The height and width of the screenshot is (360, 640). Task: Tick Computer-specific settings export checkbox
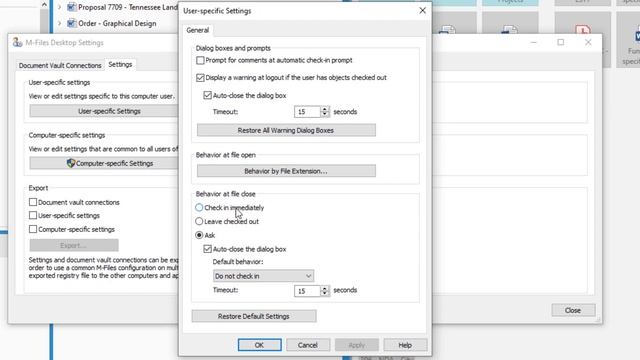coord(33,229)
